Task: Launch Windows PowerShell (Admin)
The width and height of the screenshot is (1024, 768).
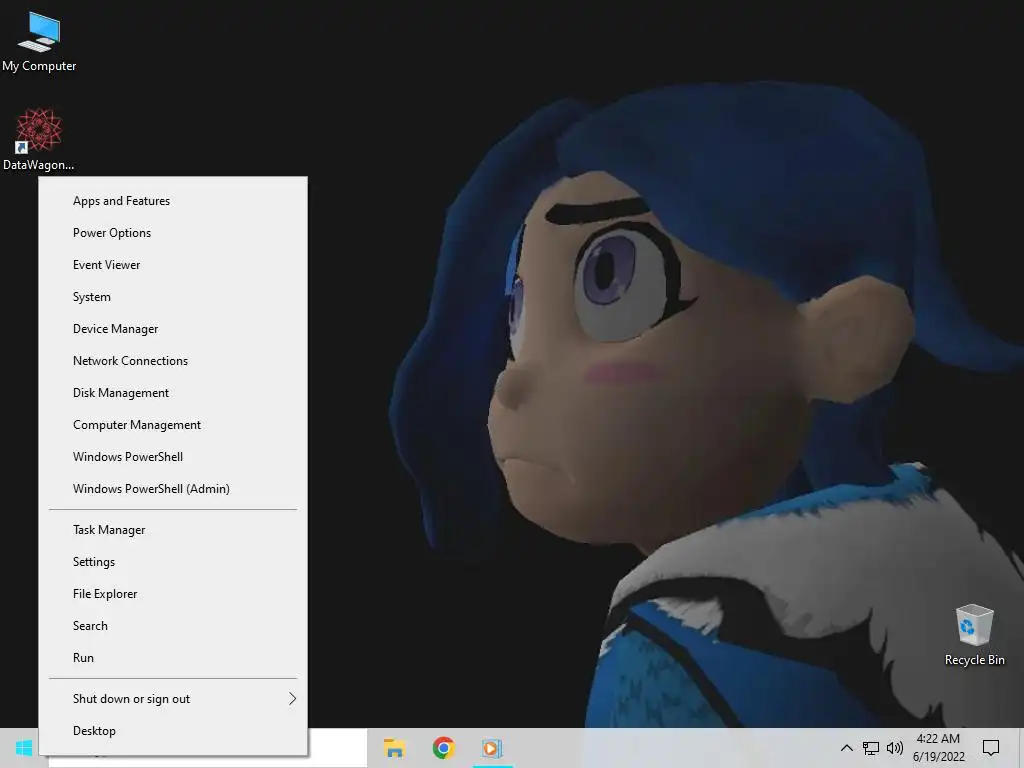Action: pos(173,488)
